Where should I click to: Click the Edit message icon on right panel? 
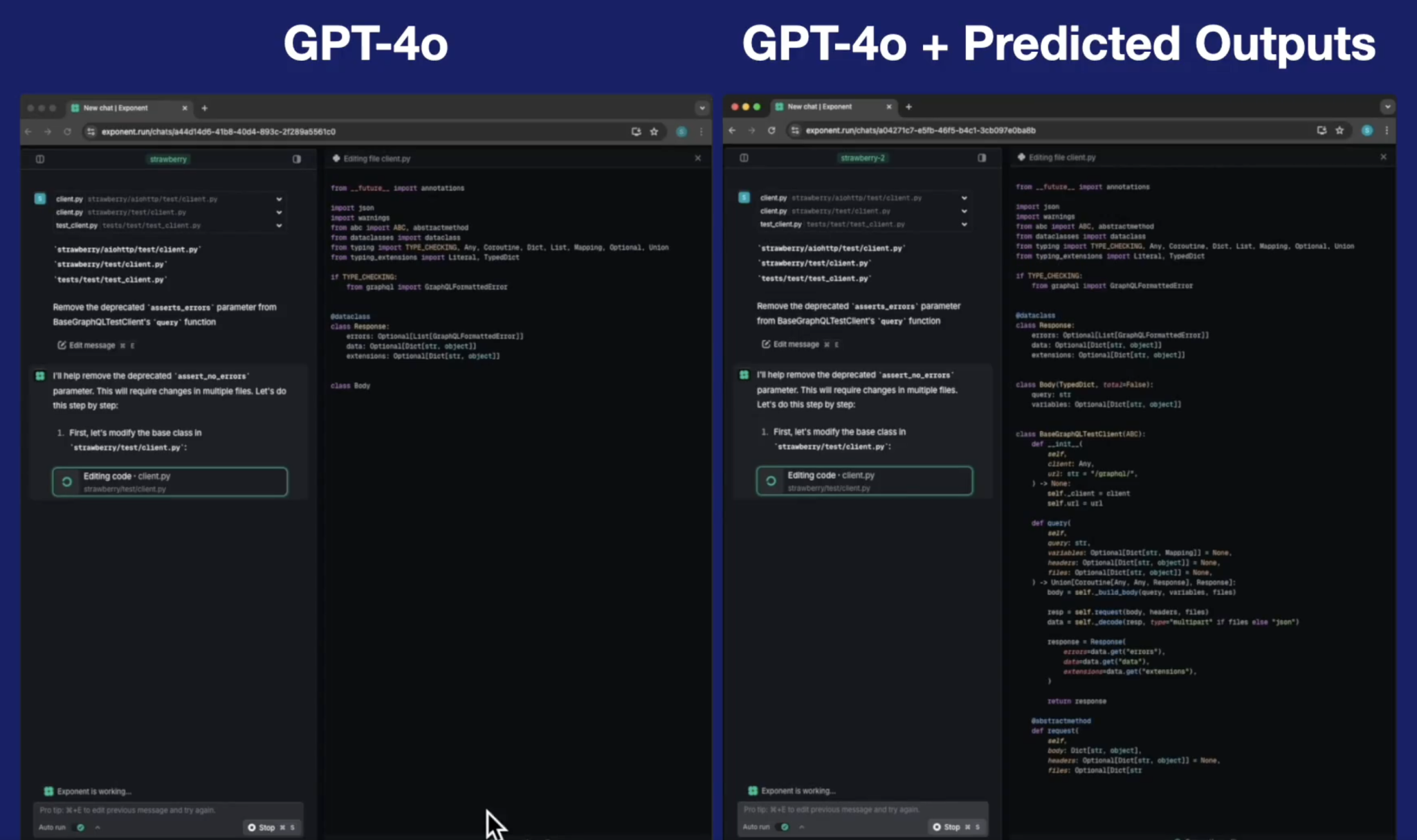tap(765, 344)
